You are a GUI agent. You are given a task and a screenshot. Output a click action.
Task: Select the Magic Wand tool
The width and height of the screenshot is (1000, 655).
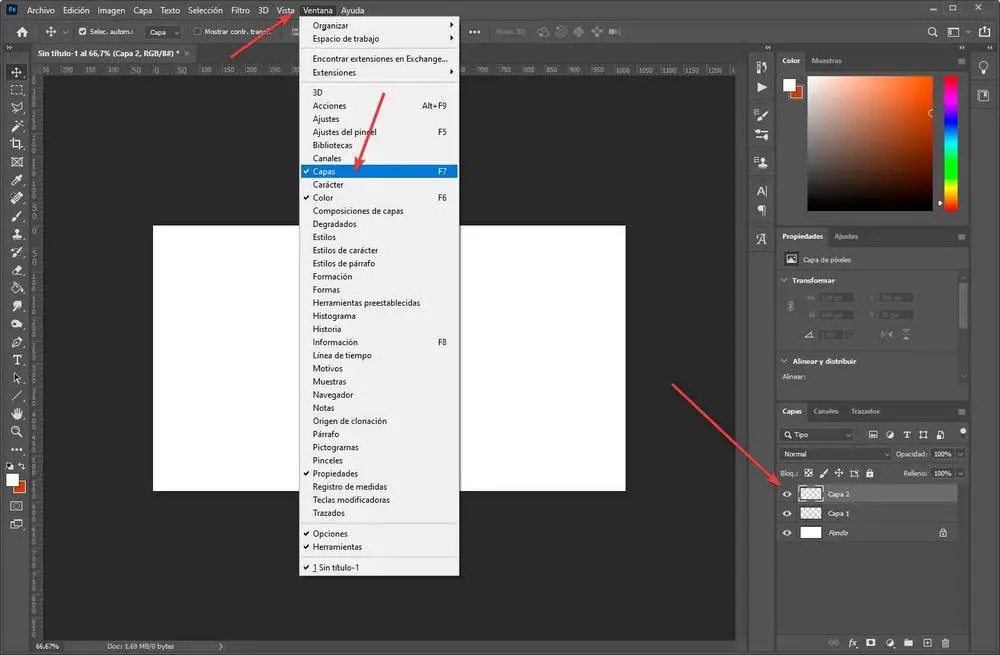(17, 126)
